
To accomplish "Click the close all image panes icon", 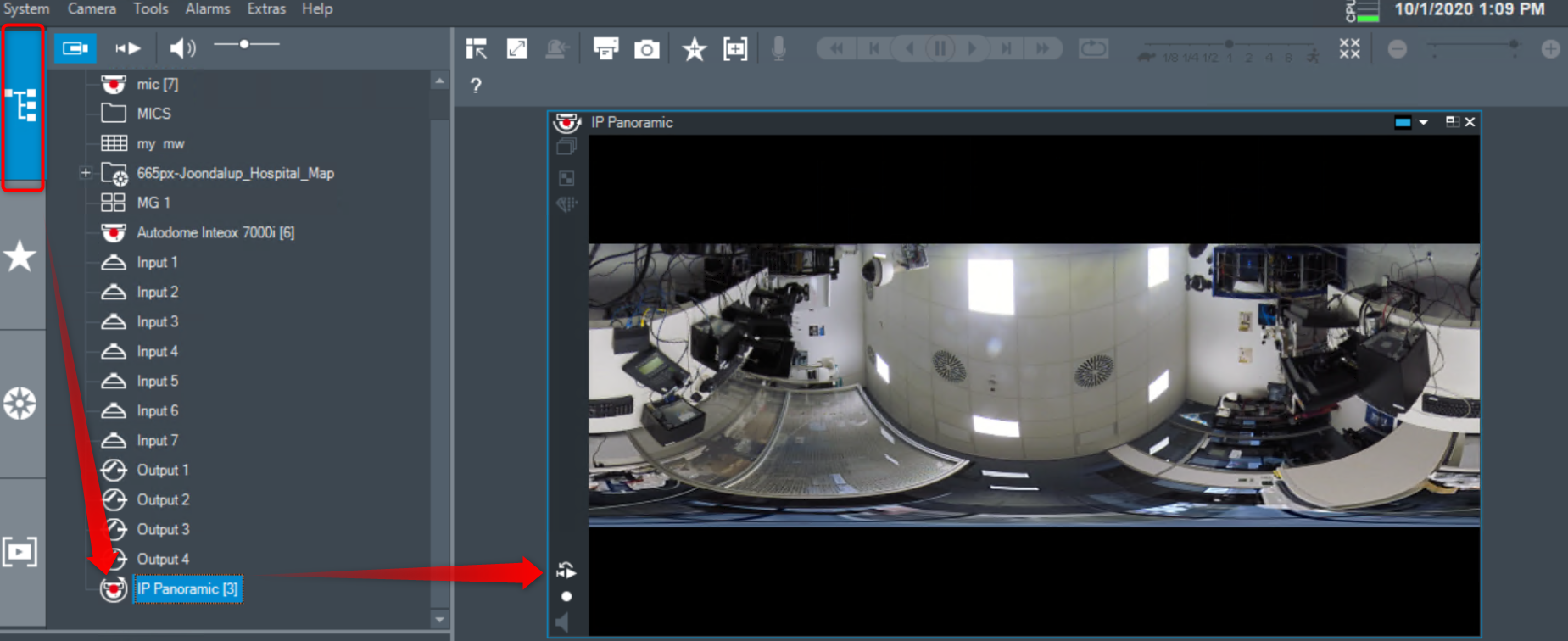I will click(x=1349, y=49).
